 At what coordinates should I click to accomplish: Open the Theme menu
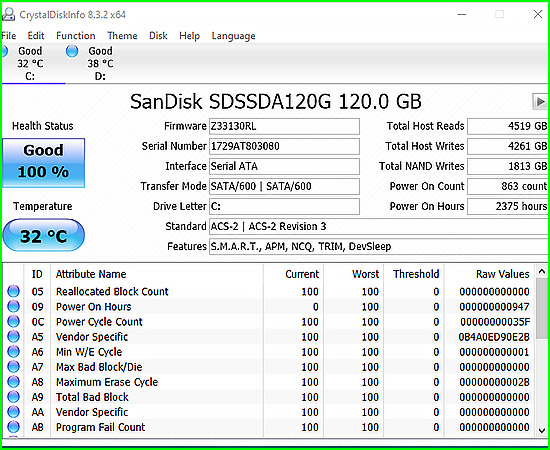[122, 36]
